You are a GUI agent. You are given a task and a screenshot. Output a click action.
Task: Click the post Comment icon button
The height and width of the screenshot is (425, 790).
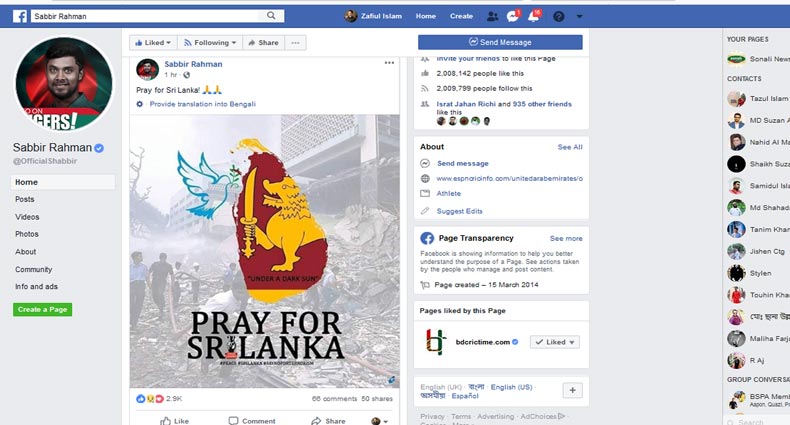252,420
